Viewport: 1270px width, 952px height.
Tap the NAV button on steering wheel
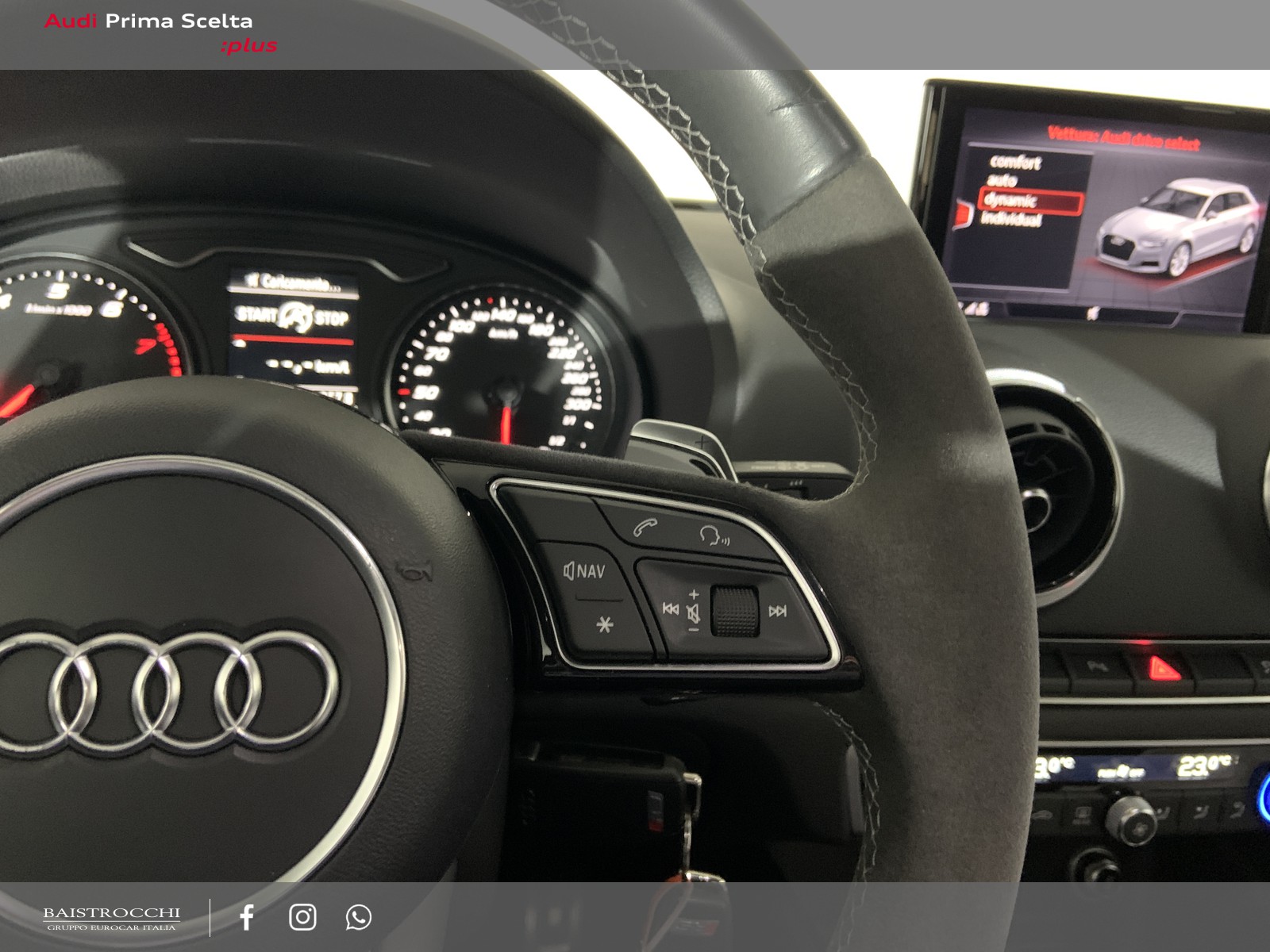[x=584, y=570]
